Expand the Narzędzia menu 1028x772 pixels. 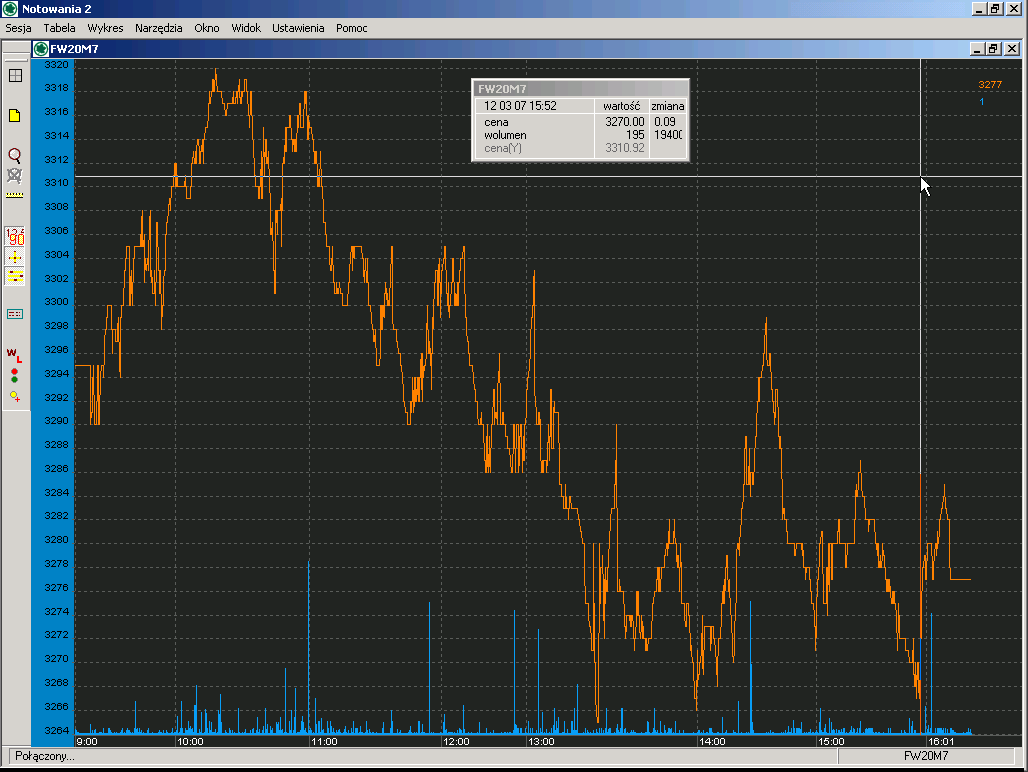[159, 28]
